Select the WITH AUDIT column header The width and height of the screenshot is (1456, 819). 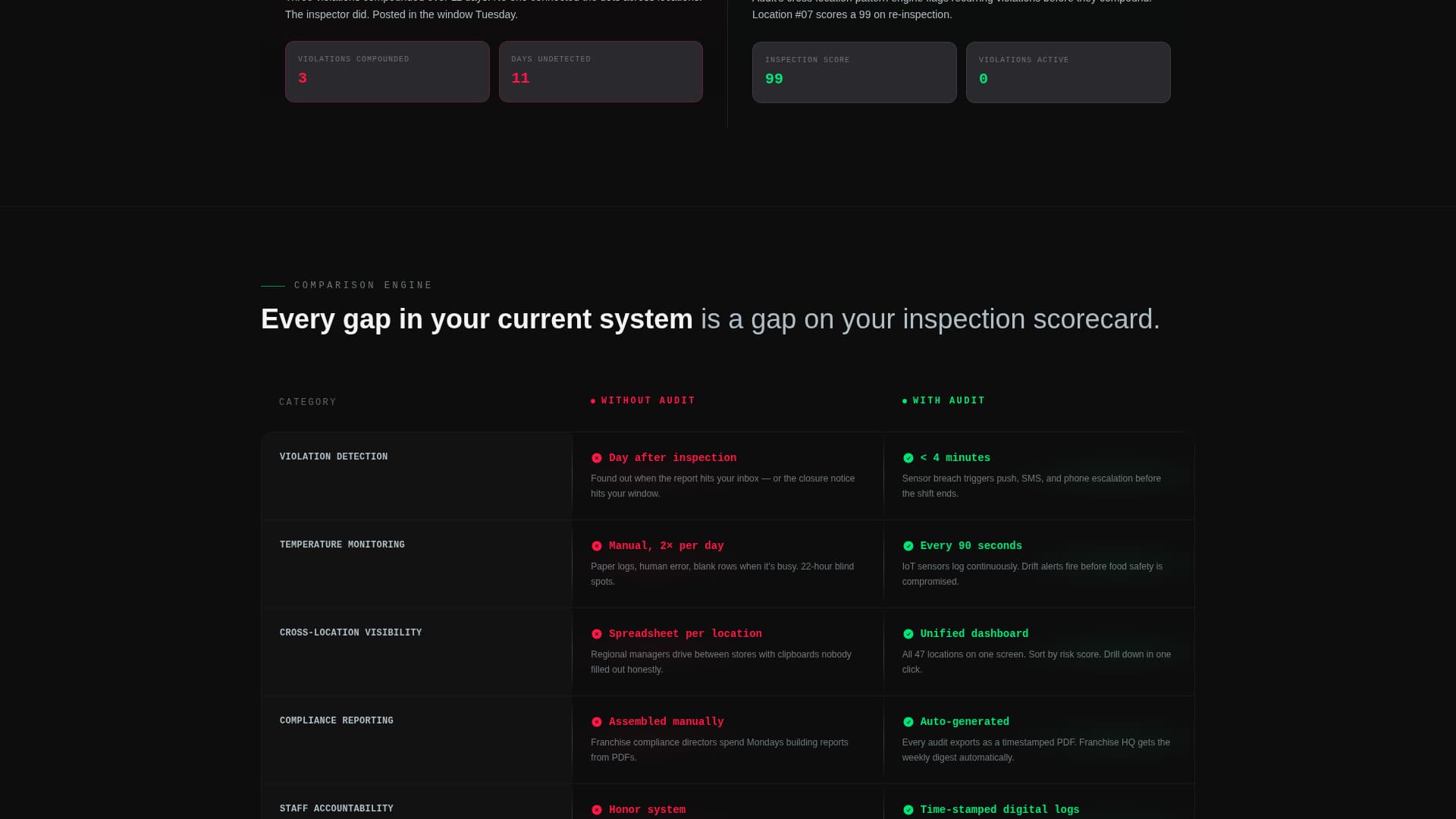(949, 400)
